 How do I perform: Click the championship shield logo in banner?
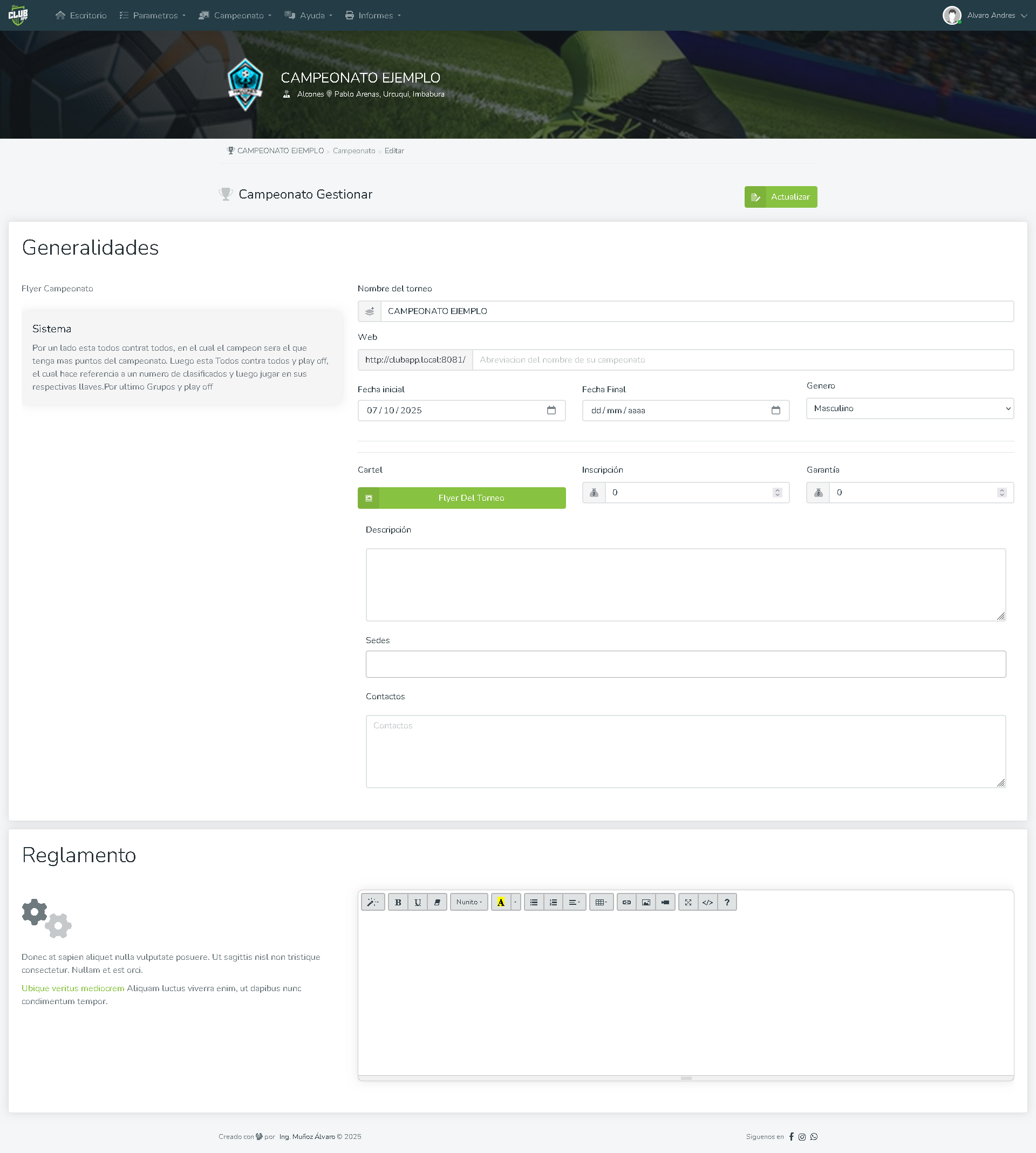point(246,85)
